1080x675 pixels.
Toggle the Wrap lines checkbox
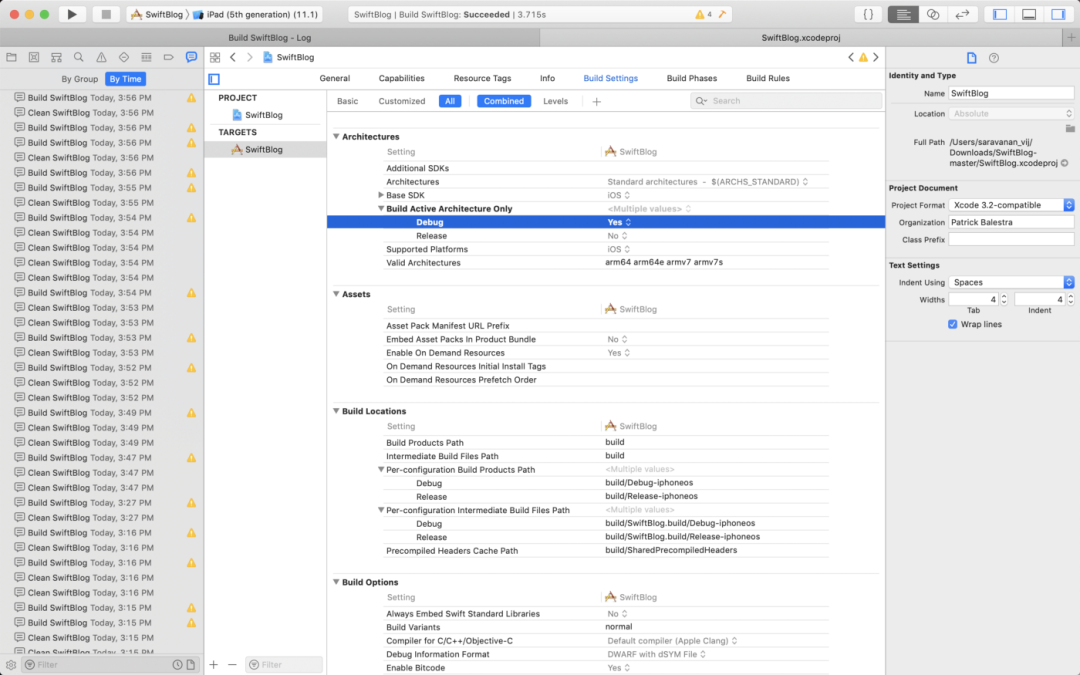[x=953, y=324]
